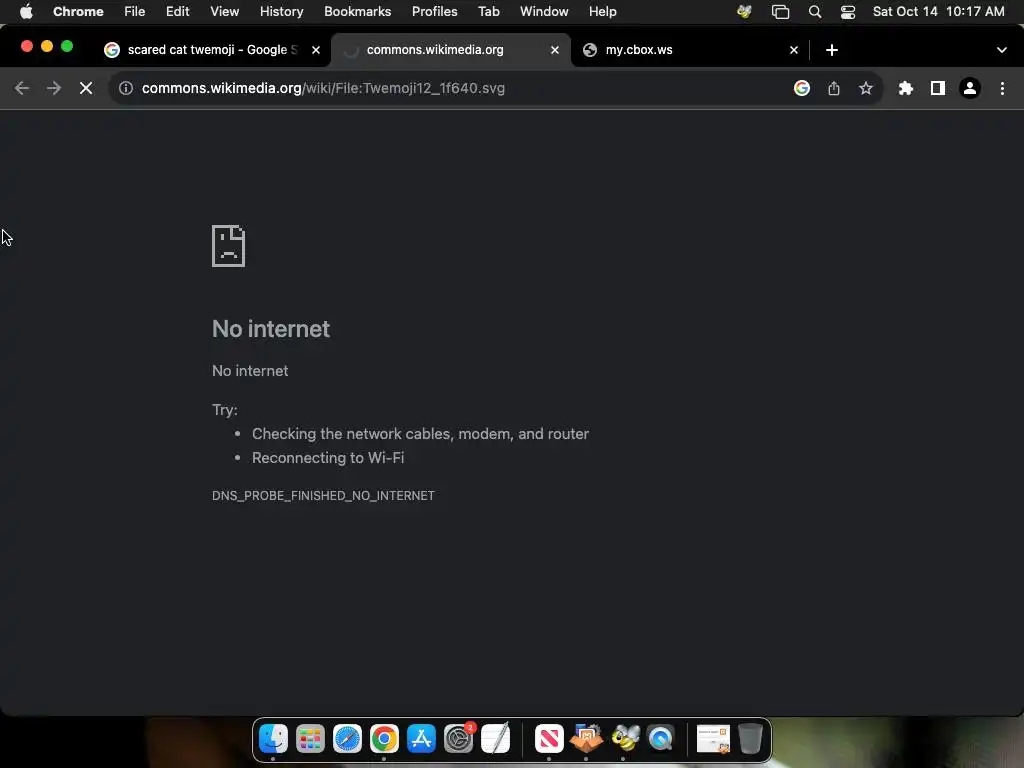This screenshot has width=1024, height=768.
Task: Open the Profiles menu
Action: point(434,12)
